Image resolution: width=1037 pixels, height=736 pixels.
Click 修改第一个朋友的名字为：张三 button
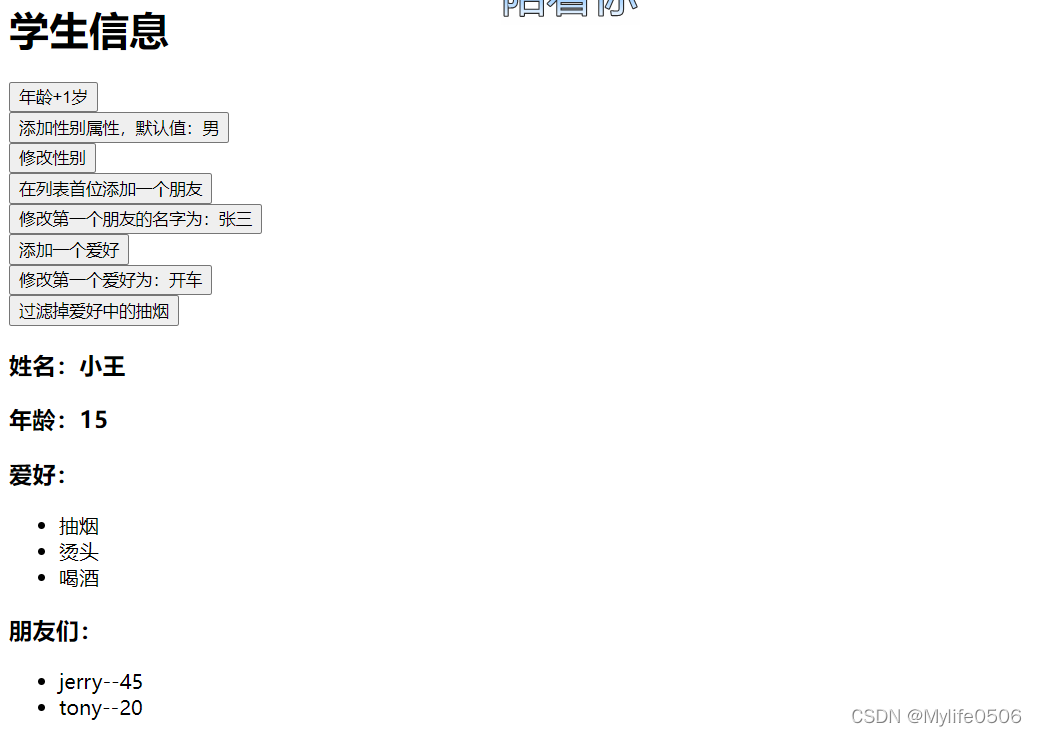click(x=136, y=219)
